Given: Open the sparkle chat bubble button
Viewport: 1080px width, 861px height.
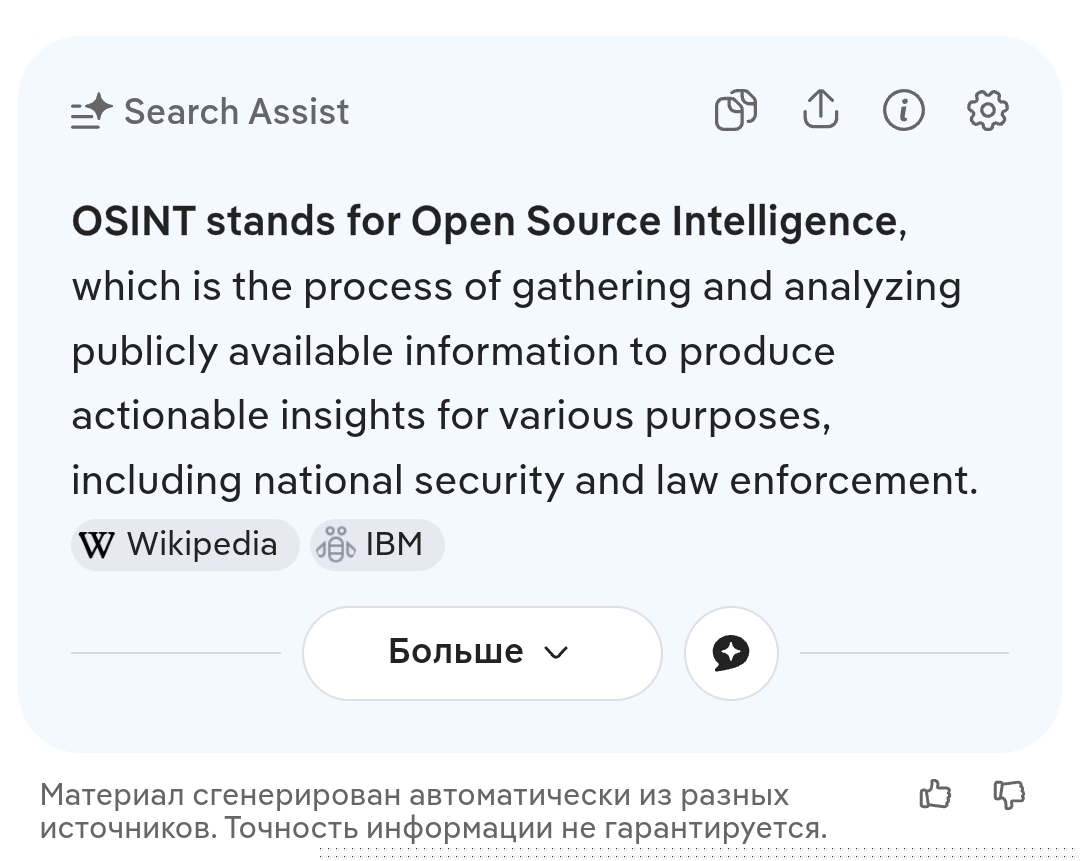Looking at the screenshot, I should pos(731,653).
